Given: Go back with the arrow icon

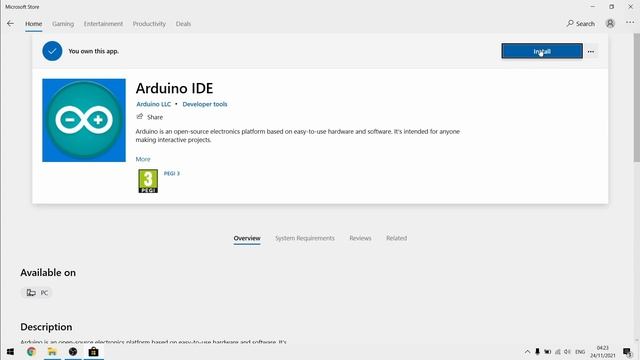Looking at the screenshot, I should [x=10, y=24].
